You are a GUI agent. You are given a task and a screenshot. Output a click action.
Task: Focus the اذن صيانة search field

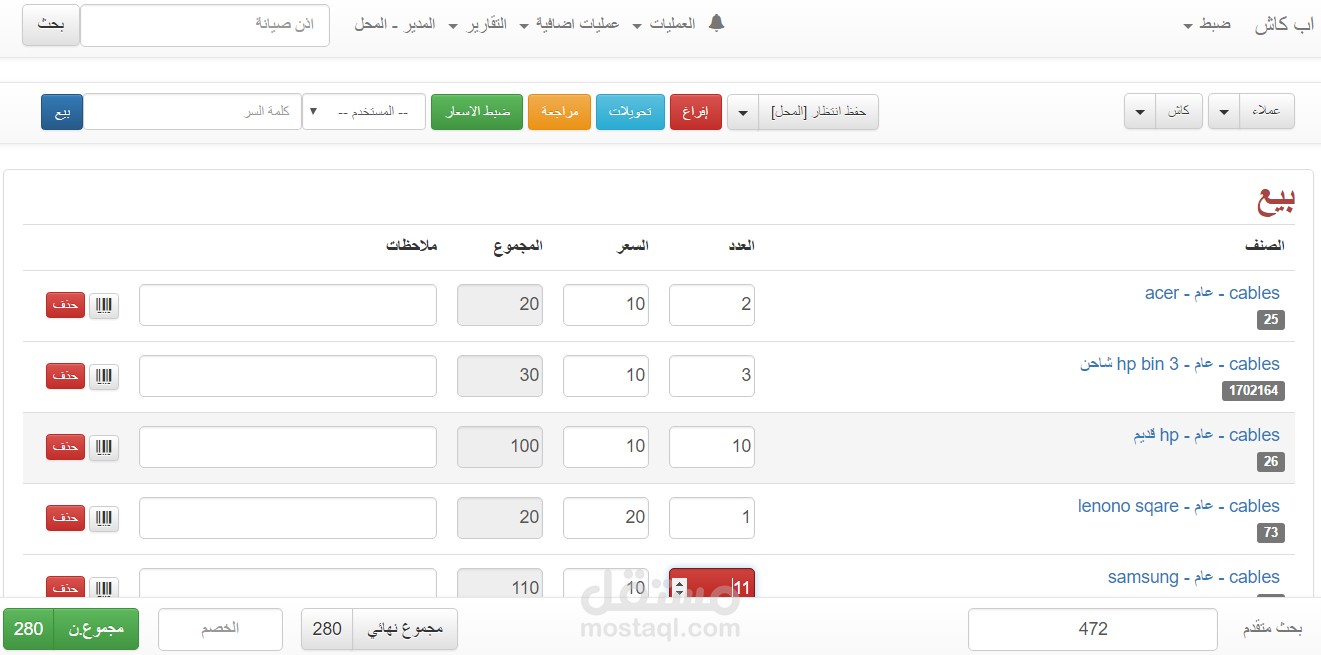coord(205,25)
